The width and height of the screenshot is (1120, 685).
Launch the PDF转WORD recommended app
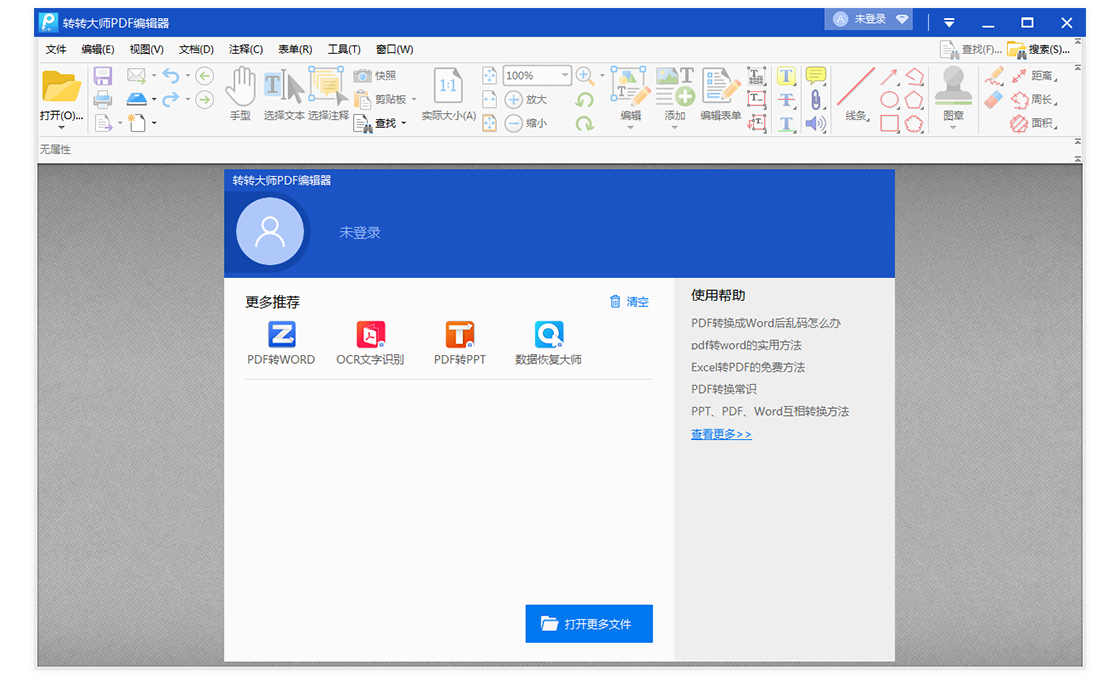click(x=281, y=344)
